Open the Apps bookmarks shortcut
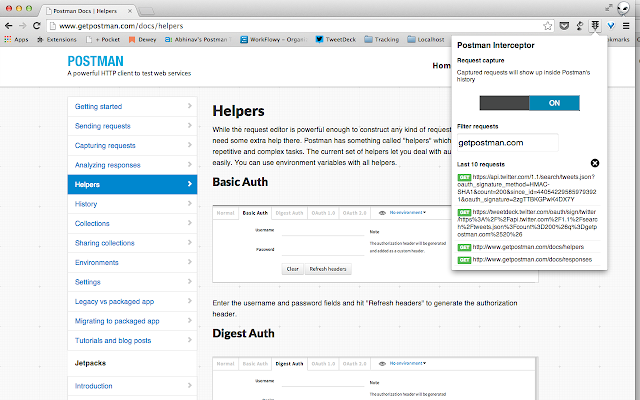The width and height of the screenshot is (640, 400). pos(16,40)
